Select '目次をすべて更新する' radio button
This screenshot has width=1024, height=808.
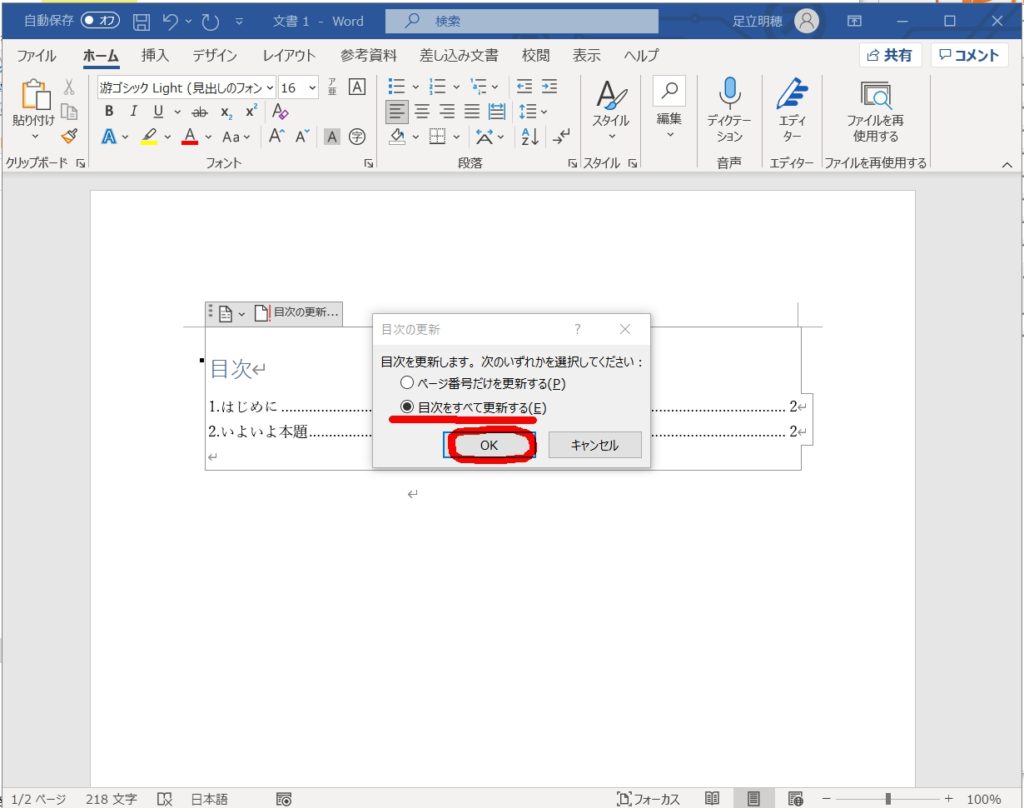pos(406,408)
